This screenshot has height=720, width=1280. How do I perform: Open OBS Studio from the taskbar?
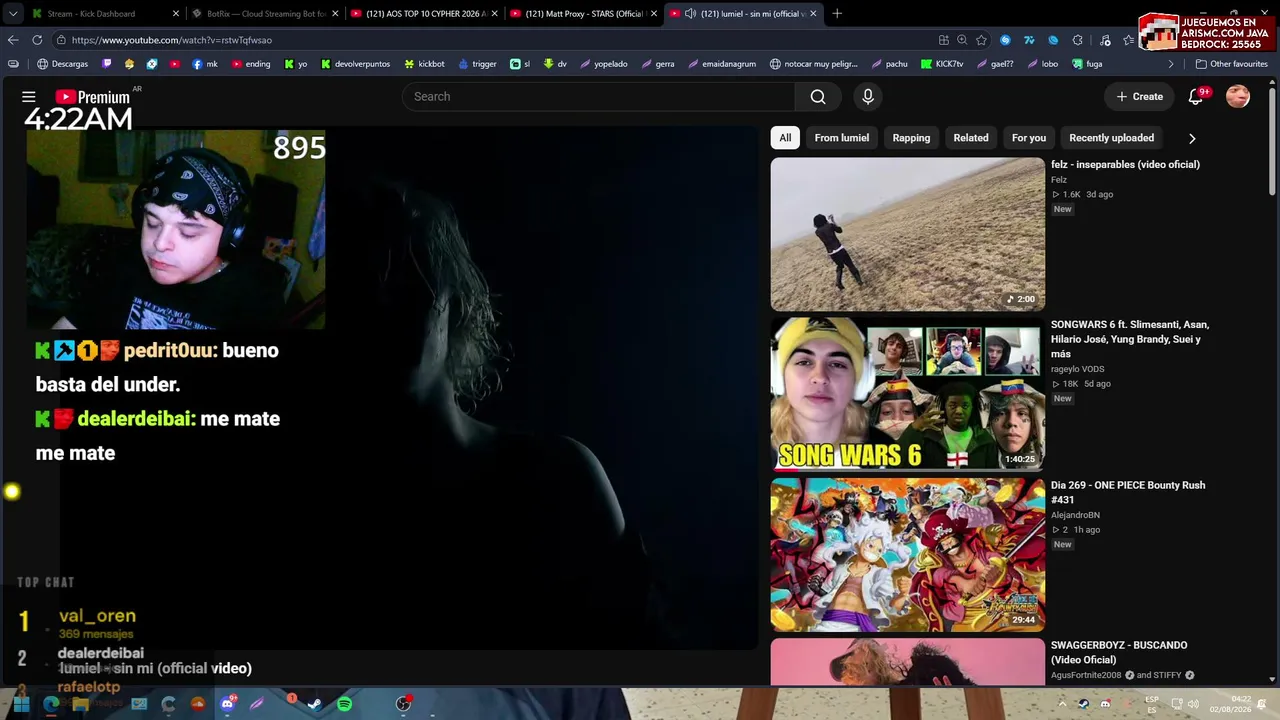(x=403, y=704)
